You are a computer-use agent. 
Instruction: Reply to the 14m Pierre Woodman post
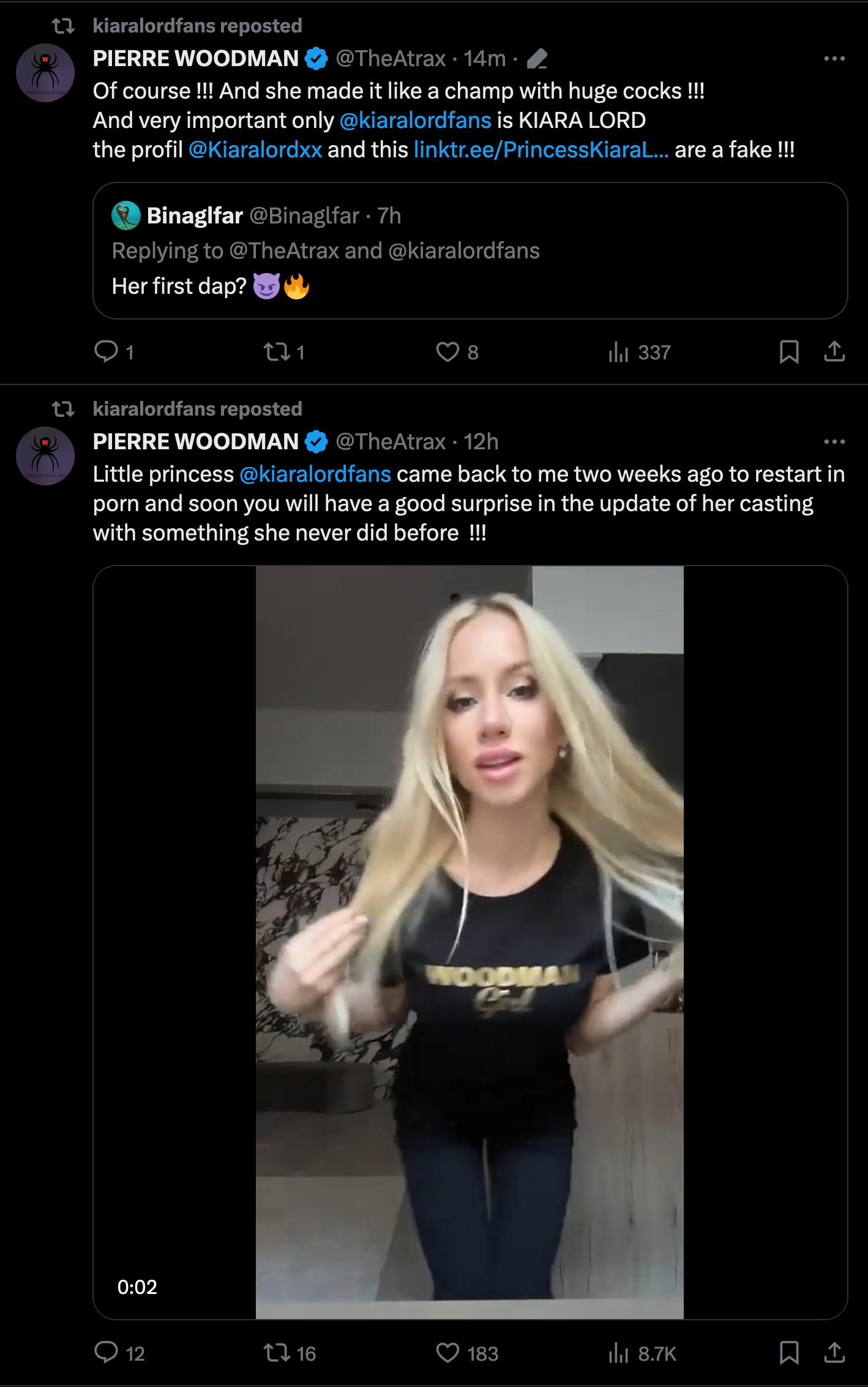[106, 351]
